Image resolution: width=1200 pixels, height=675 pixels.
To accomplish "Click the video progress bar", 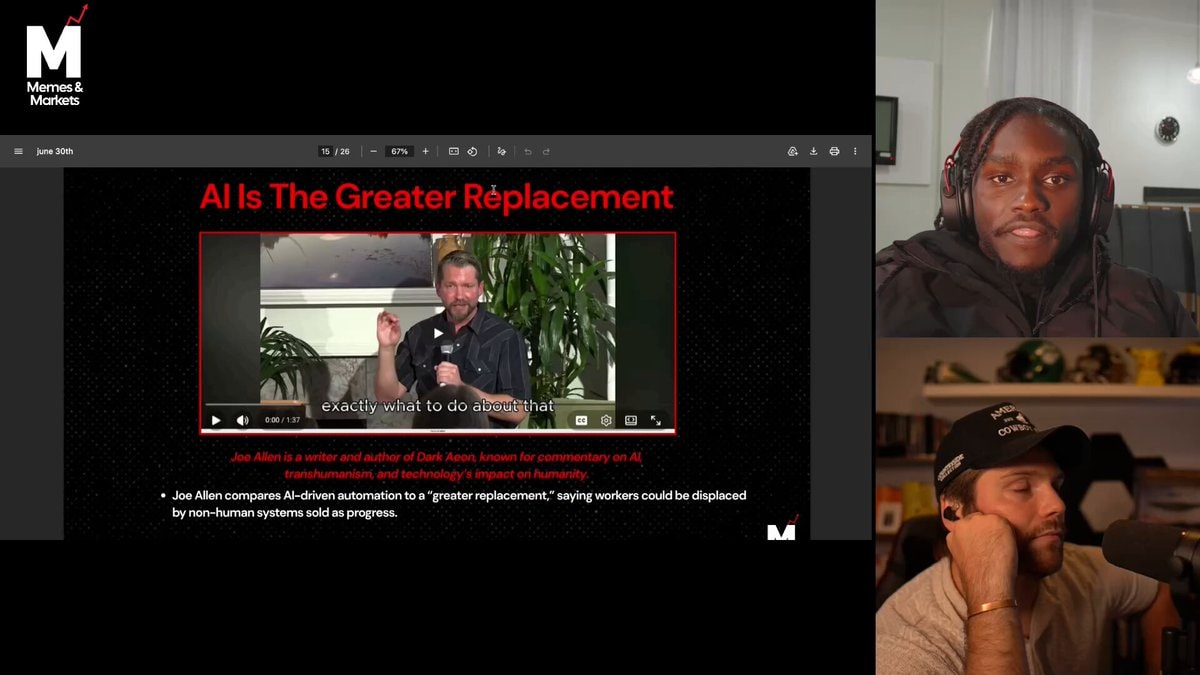I will 438,405.
